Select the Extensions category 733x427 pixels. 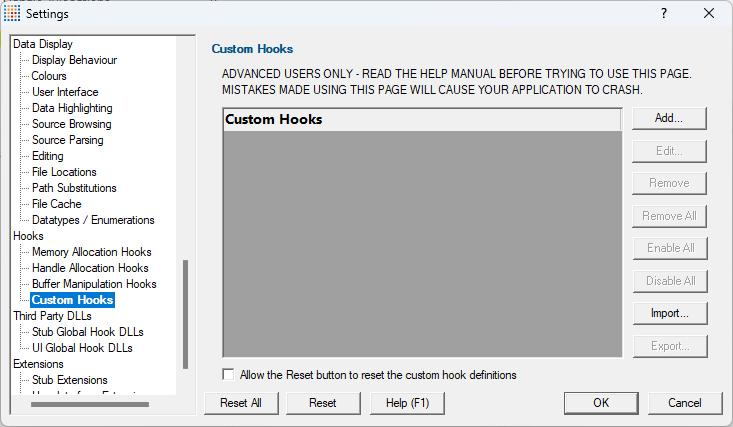38,364
